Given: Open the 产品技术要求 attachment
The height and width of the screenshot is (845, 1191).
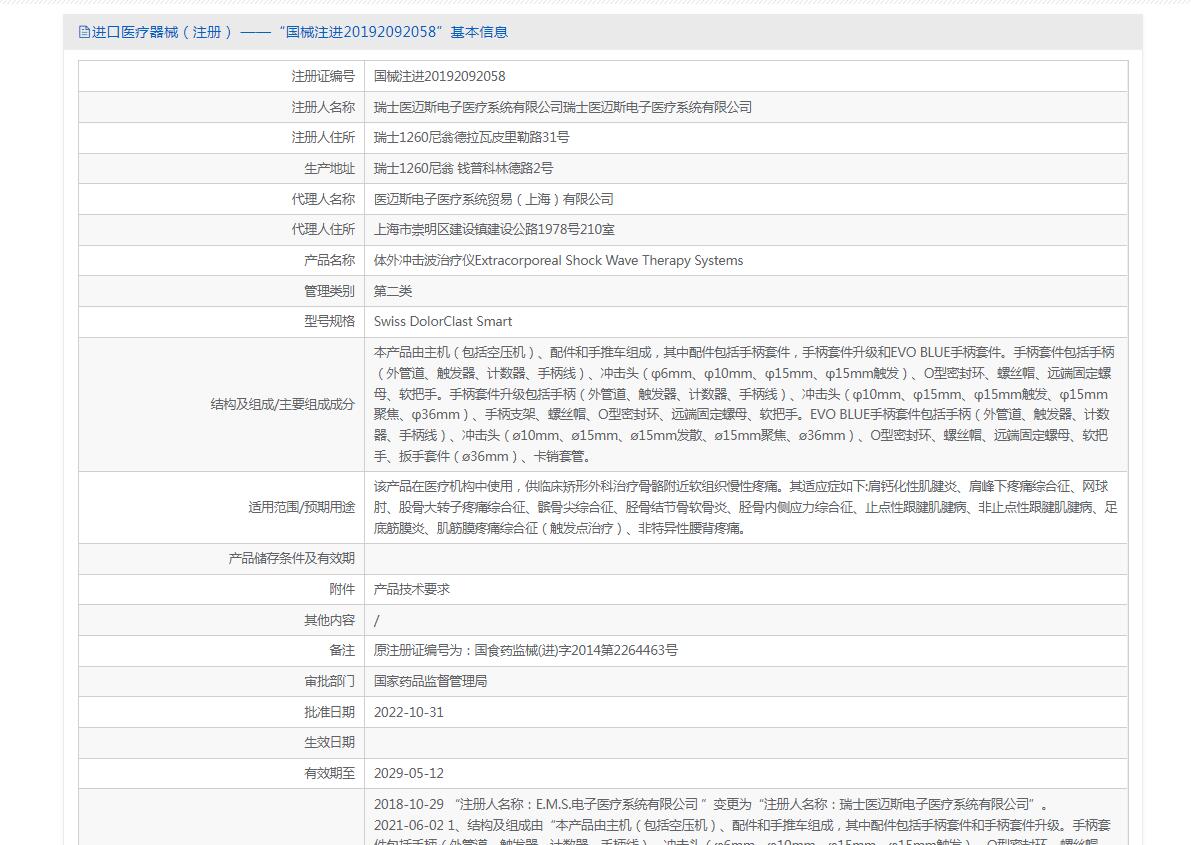Looking at the screenshot, I should coord(411,589).
